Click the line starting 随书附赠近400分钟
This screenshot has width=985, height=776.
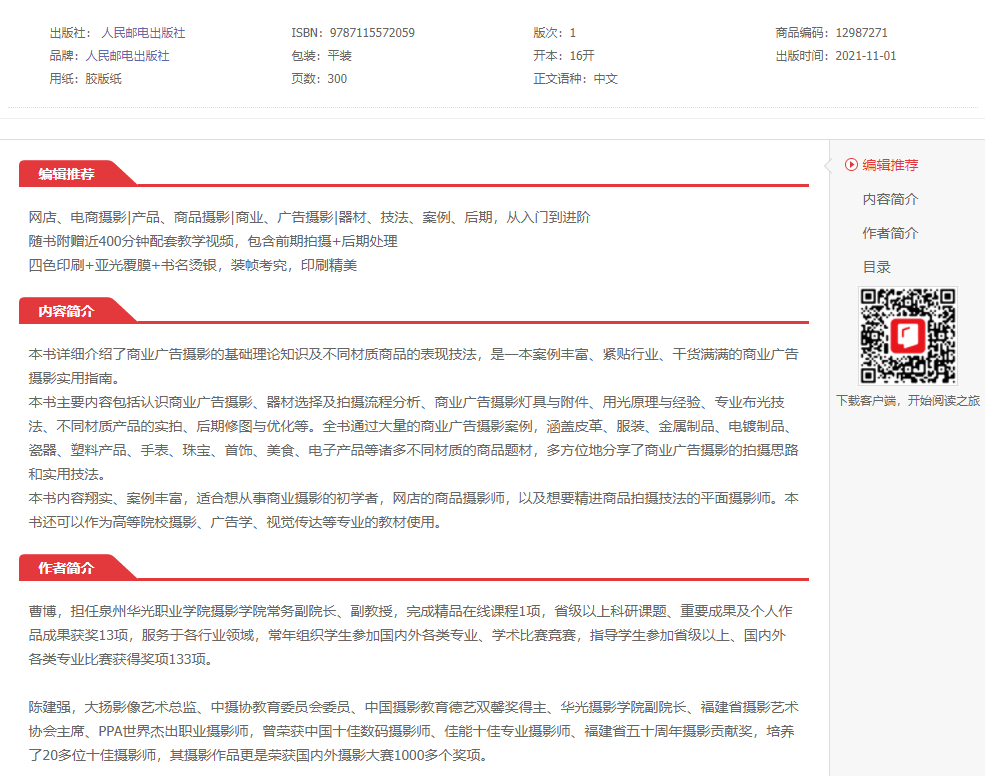pyautogui.click(x=213, y=241)
